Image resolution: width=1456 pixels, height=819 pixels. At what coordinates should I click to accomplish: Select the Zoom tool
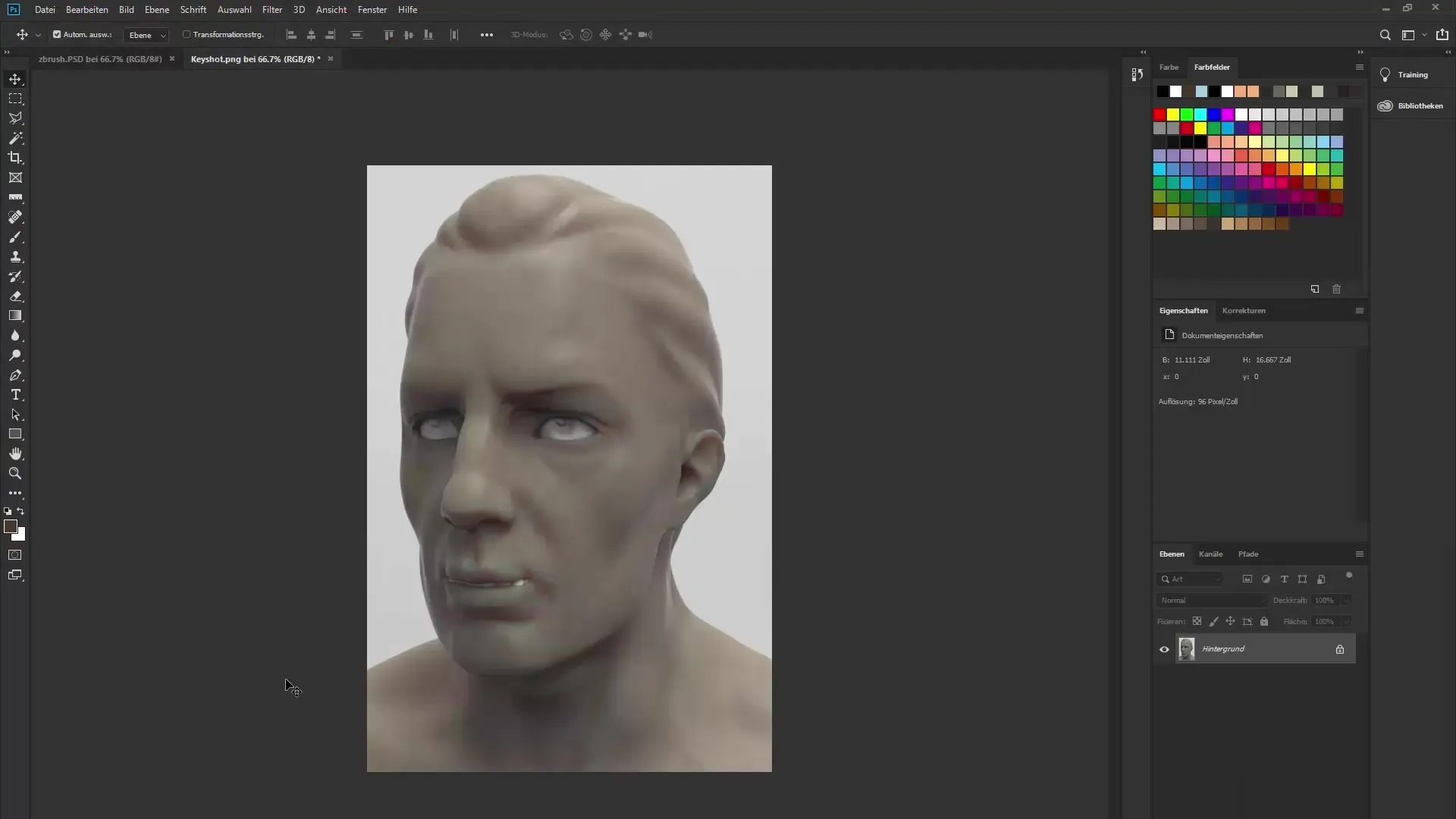pos(15,473)
